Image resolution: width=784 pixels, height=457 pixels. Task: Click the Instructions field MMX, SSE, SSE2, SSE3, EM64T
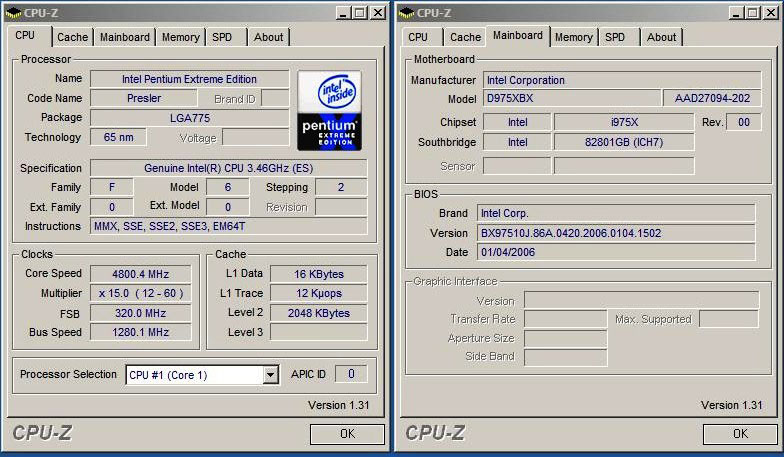pos(228,226)
